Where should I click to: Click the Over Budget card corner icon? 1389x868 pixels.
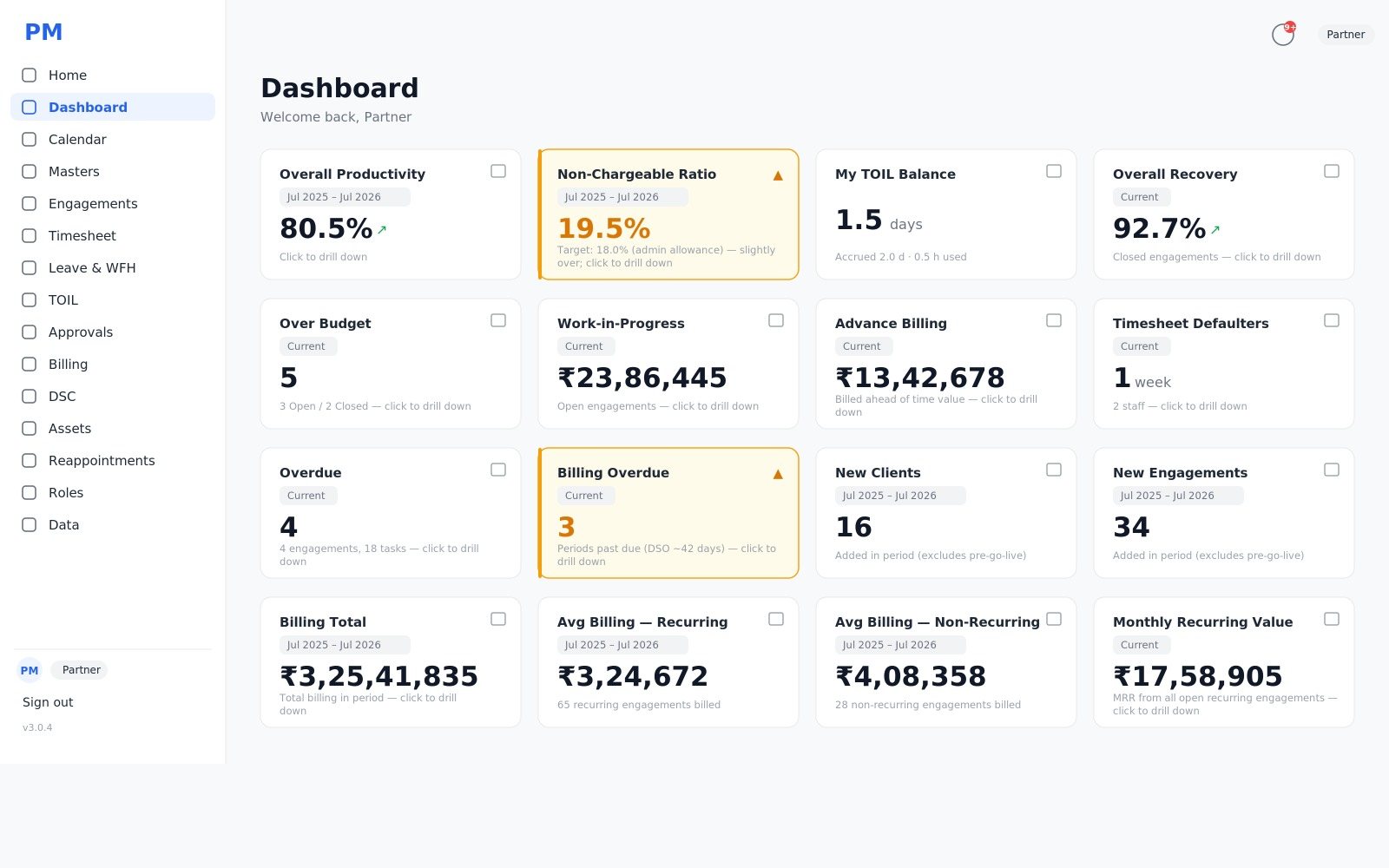(x=498, y=320)
